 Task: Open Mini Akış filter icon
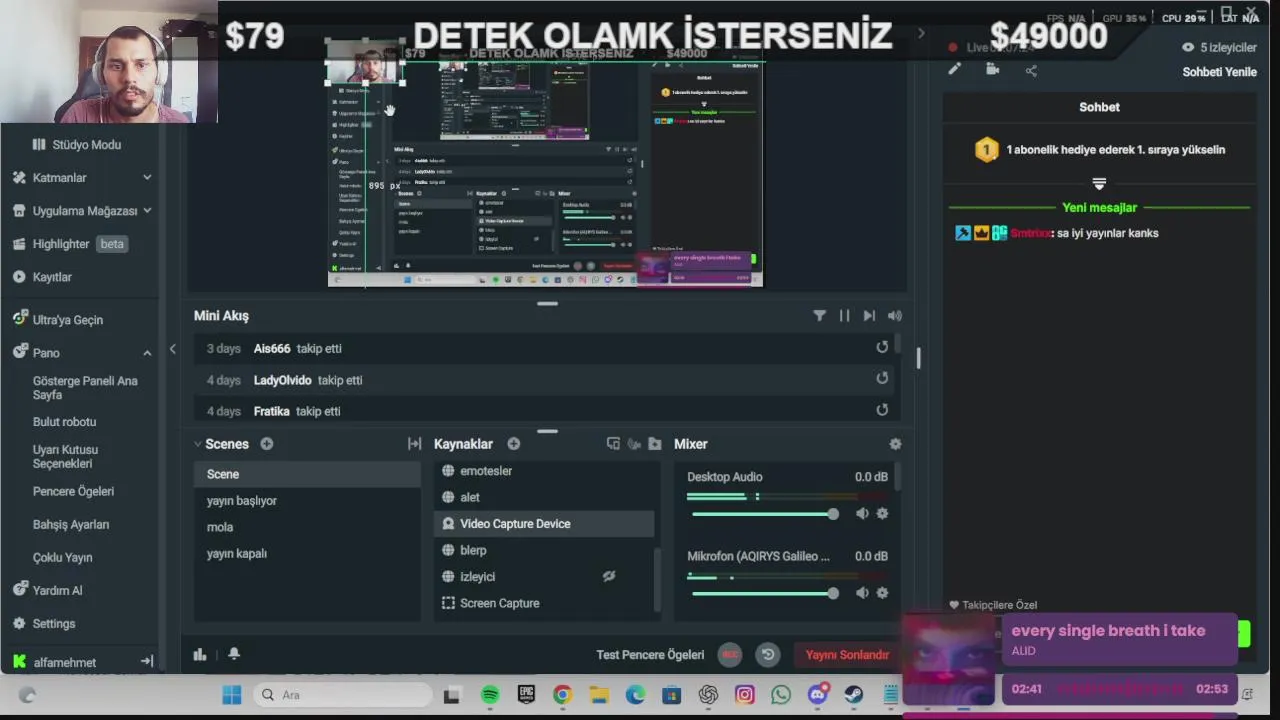[819, 316]
